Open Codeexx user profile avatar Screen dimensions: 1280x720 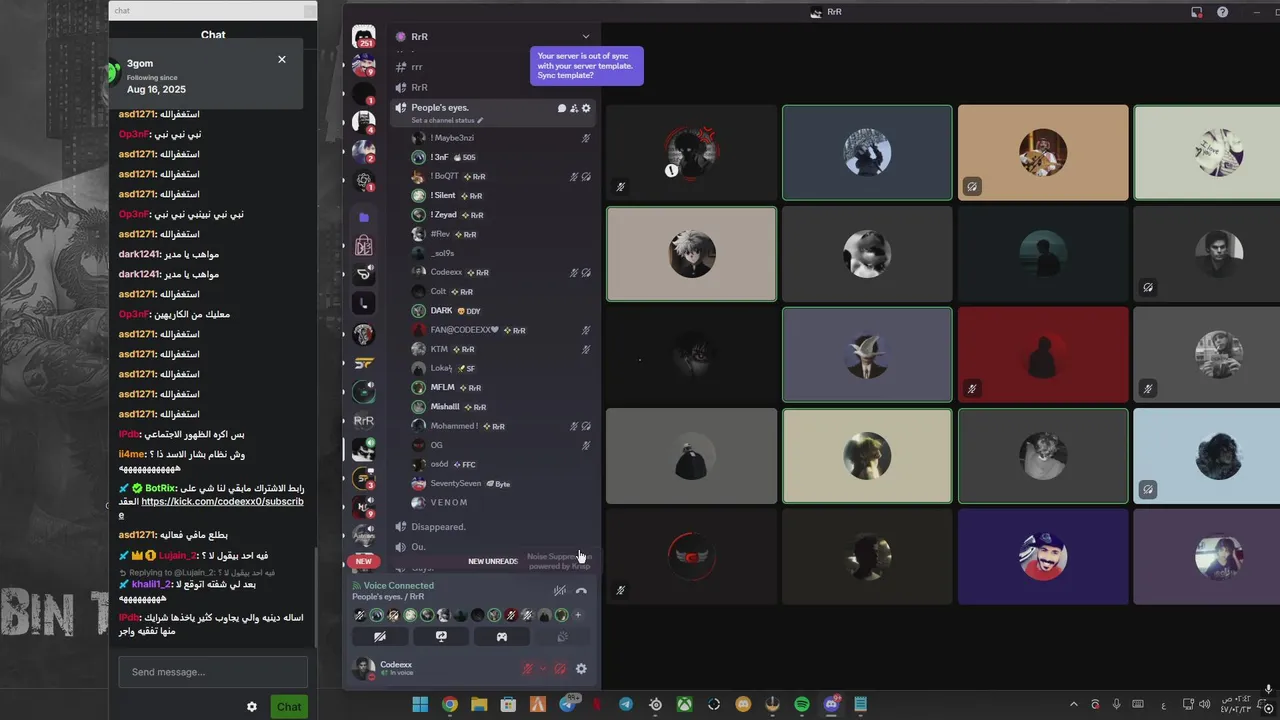(x=364, y=668)
